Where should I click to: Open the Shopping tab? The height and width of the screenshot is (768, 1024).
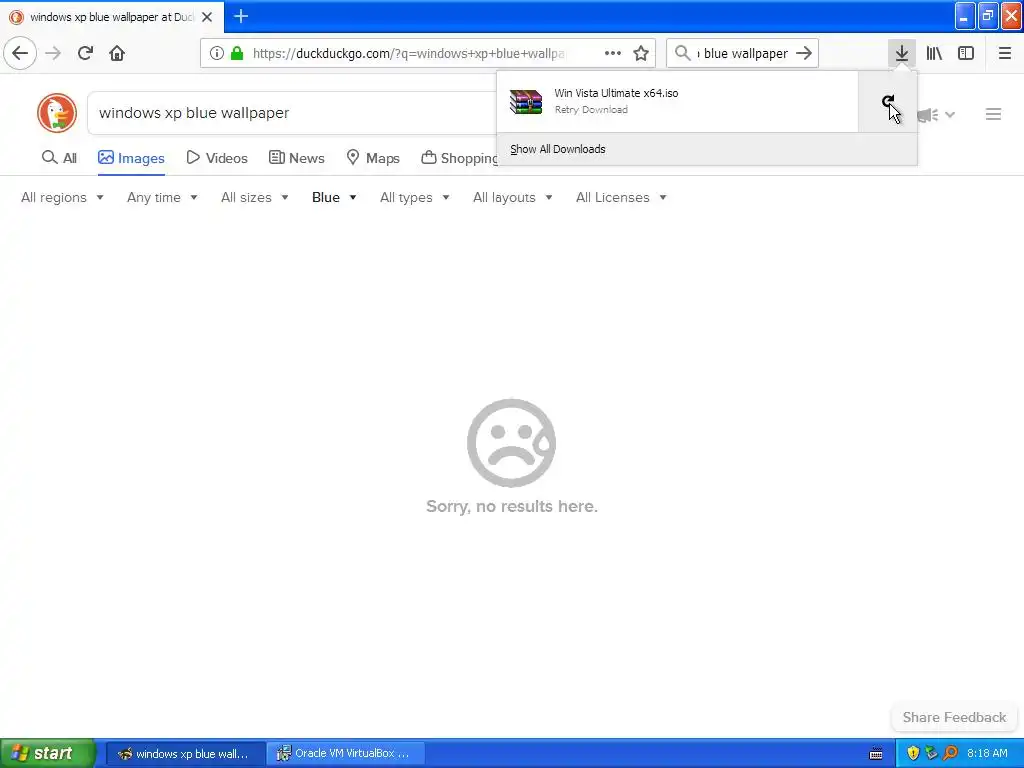click(460, 158)
